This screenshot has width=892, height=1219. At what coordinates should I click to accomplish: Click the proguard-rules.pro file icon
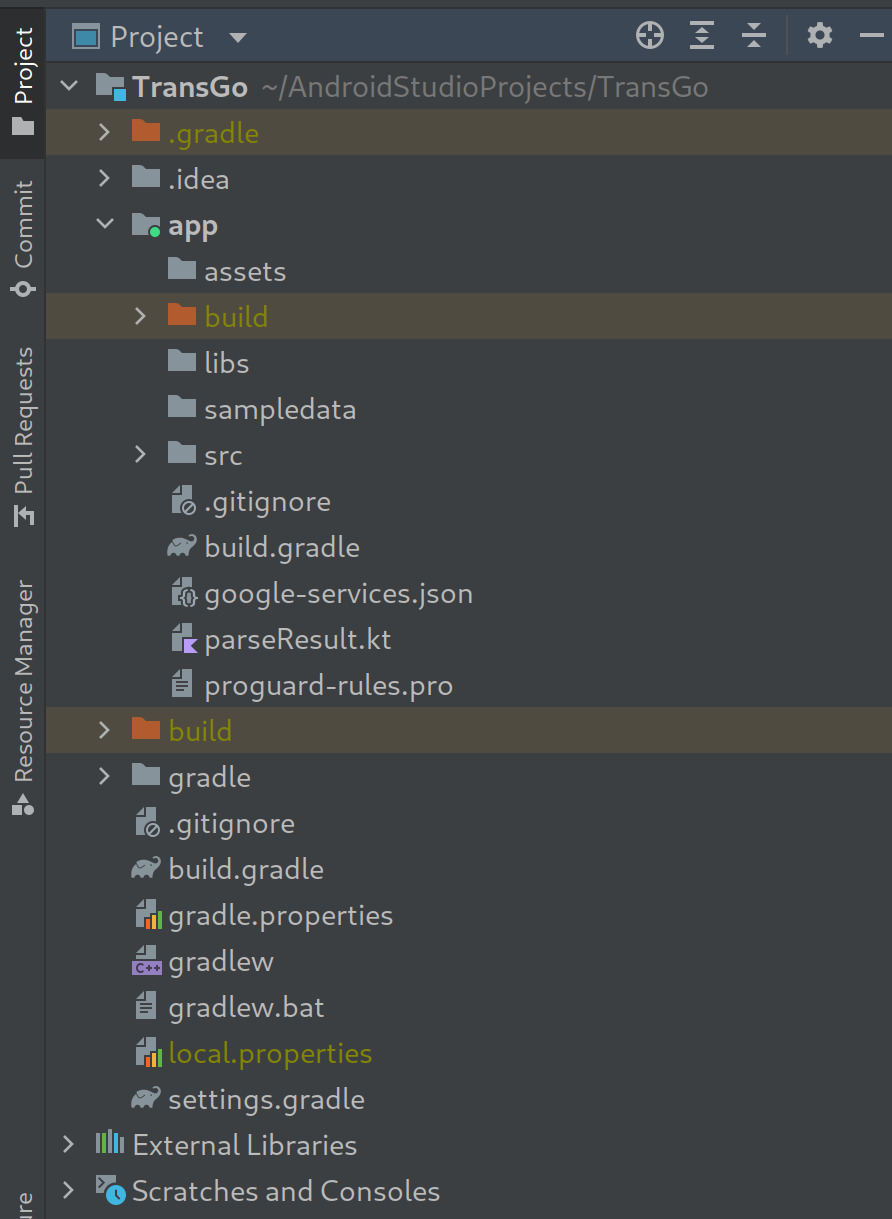182,685
